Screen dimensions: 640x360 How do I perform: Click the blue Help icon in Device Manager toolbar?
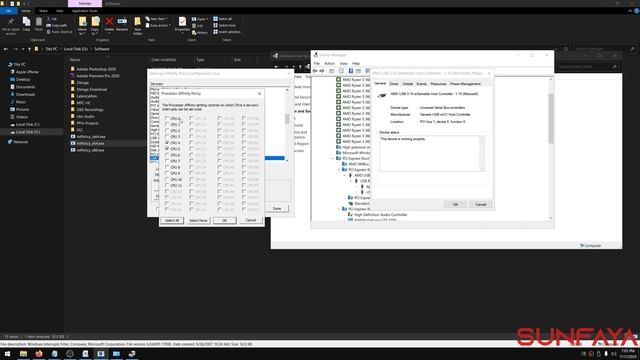pyautogui.click(x=350, y=71)
